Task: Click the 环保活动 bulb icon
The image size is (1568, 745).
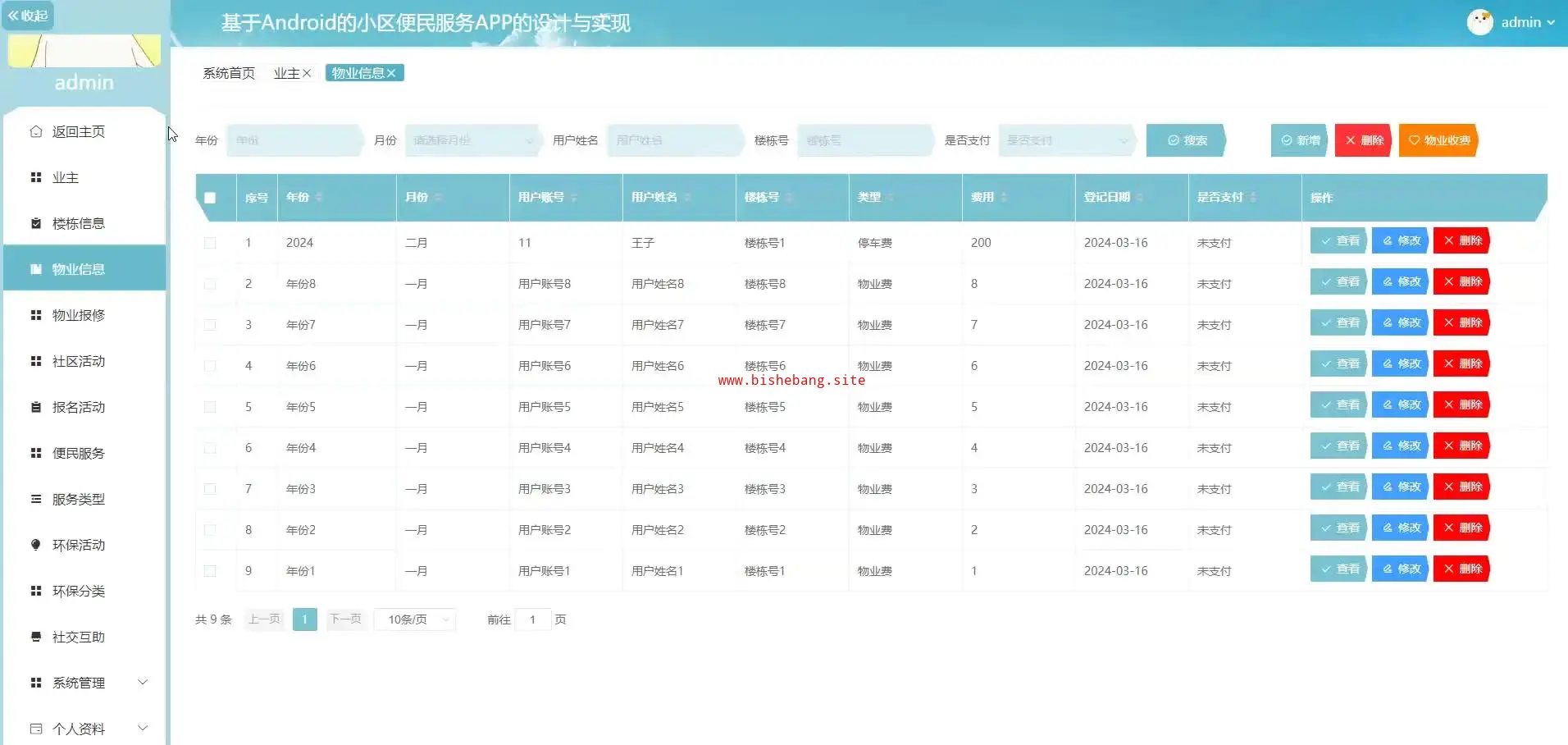Action: point(36,545)
